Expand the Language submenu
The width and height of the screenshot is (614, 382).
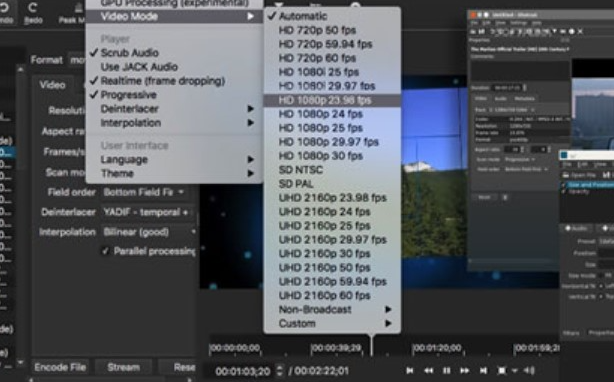pyautogui.click(x=174, y=160)
